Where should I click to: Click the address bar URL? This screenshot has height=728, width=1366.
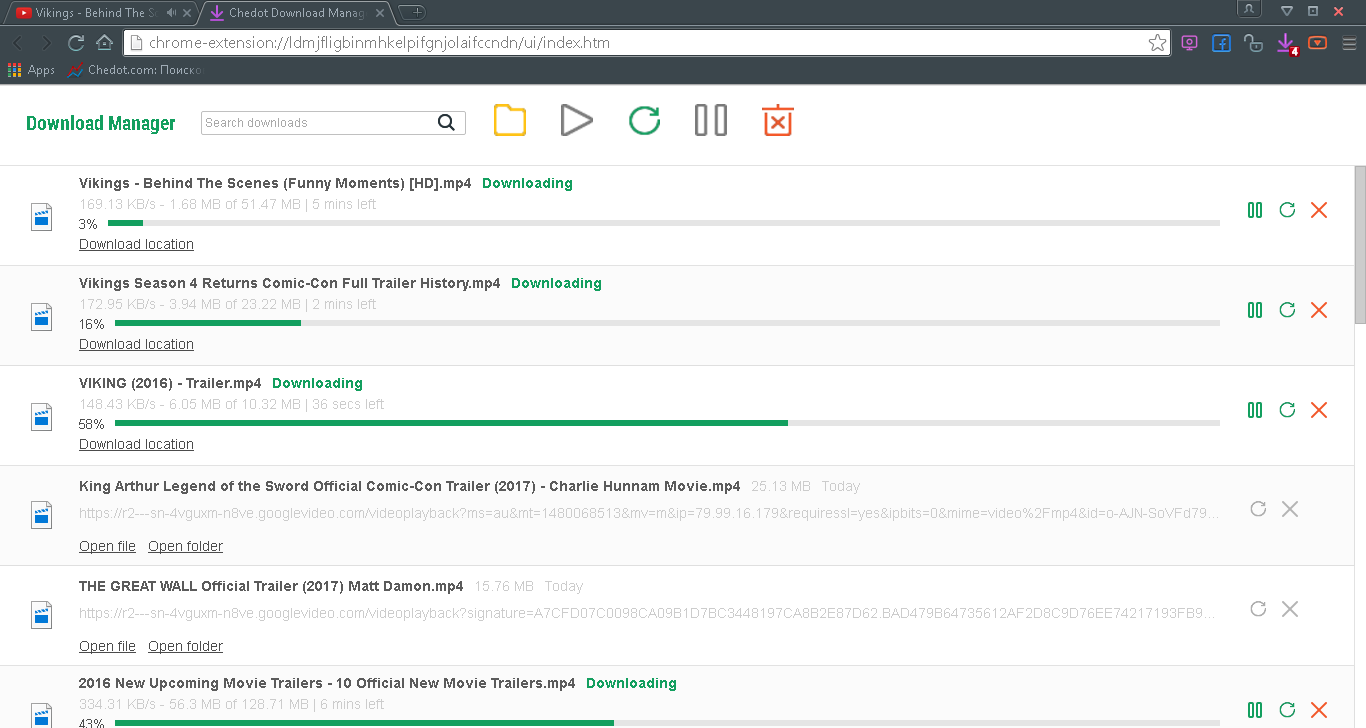click(379, 43)
